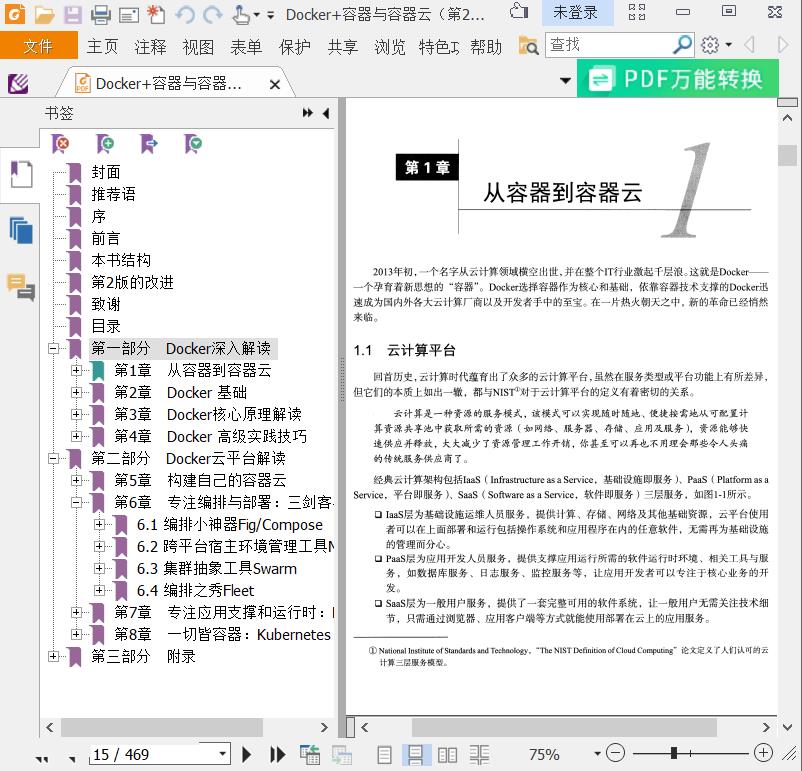Switch to the 共享 ribbon tab
Viewport: 802px width, 771px height.
pyautogui.click(x=342, y=47)
